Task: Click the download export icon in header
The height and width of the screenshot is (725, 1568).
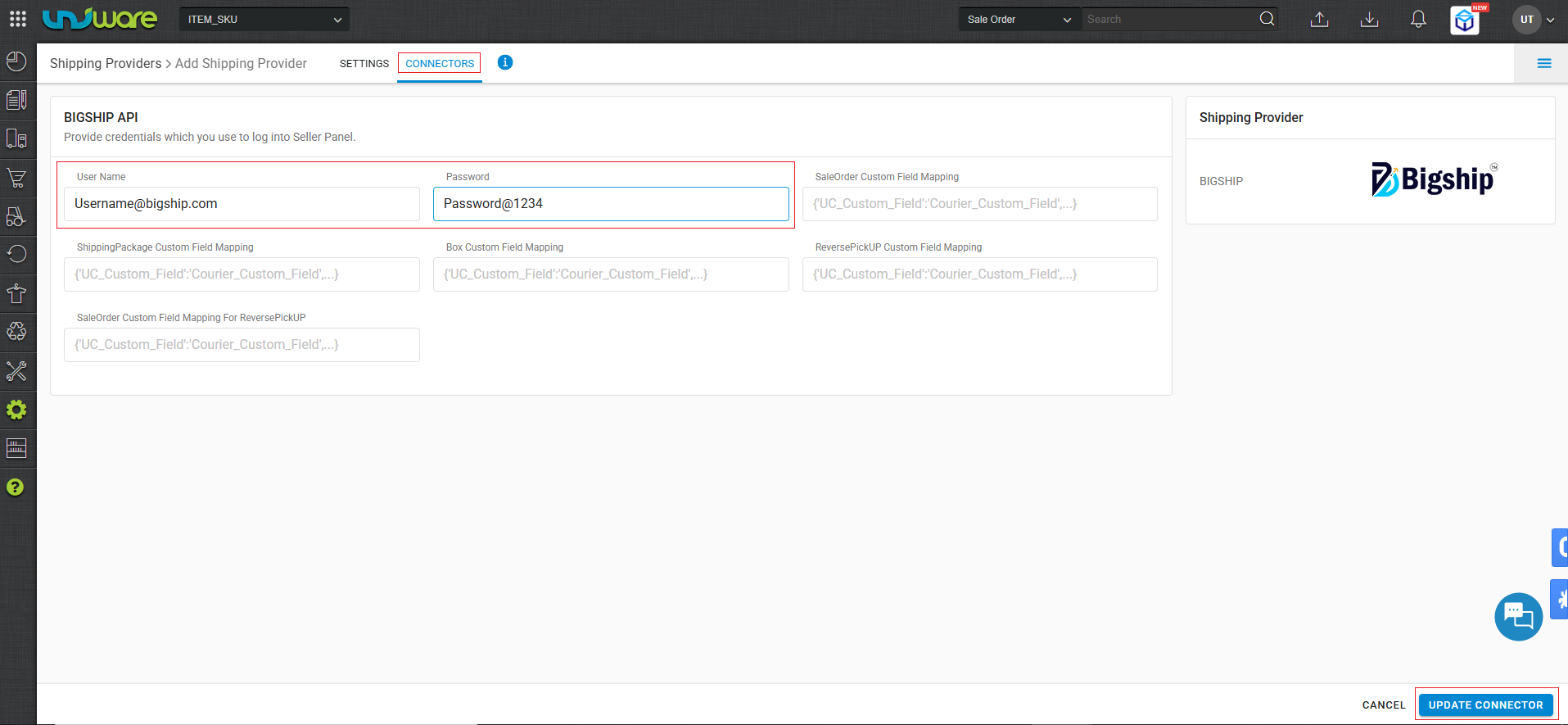Action: coord(1369,19)
